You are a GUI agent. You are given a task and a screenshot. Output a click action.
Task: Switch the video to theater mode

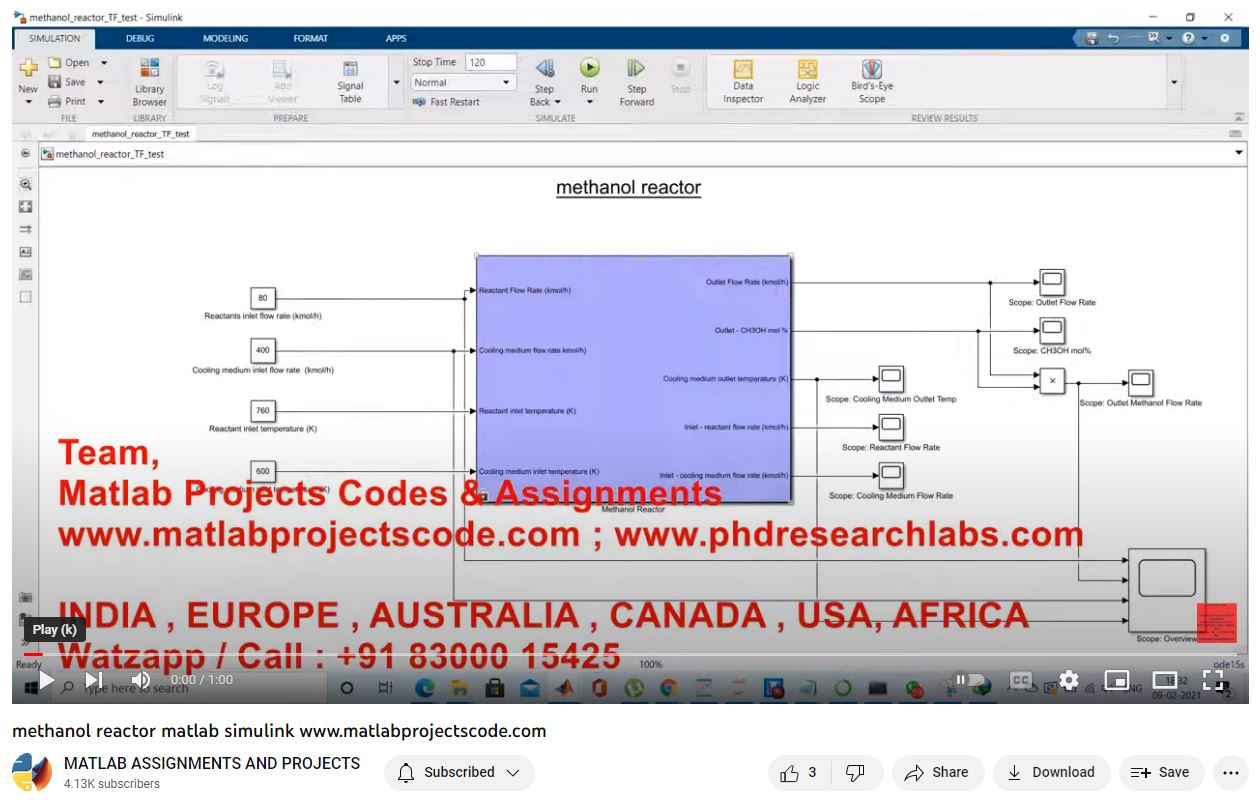1165,680
